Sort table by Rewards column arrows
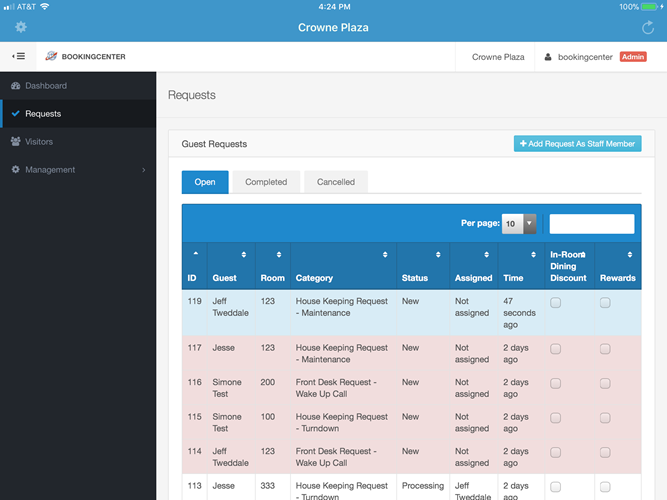 [630, 254]
